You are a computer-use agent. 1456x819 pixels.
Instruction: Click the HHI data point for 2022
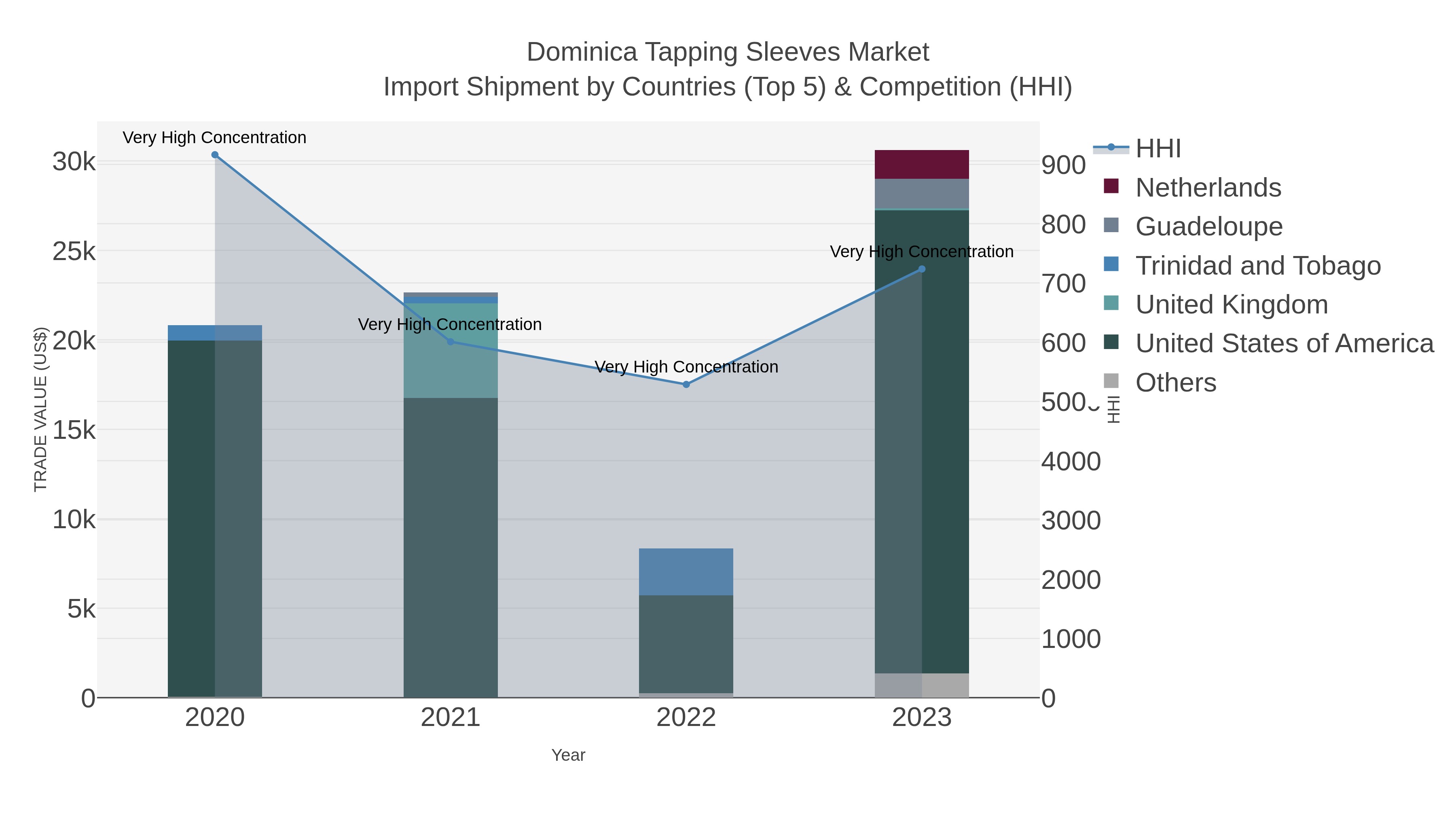coord(686,384)
